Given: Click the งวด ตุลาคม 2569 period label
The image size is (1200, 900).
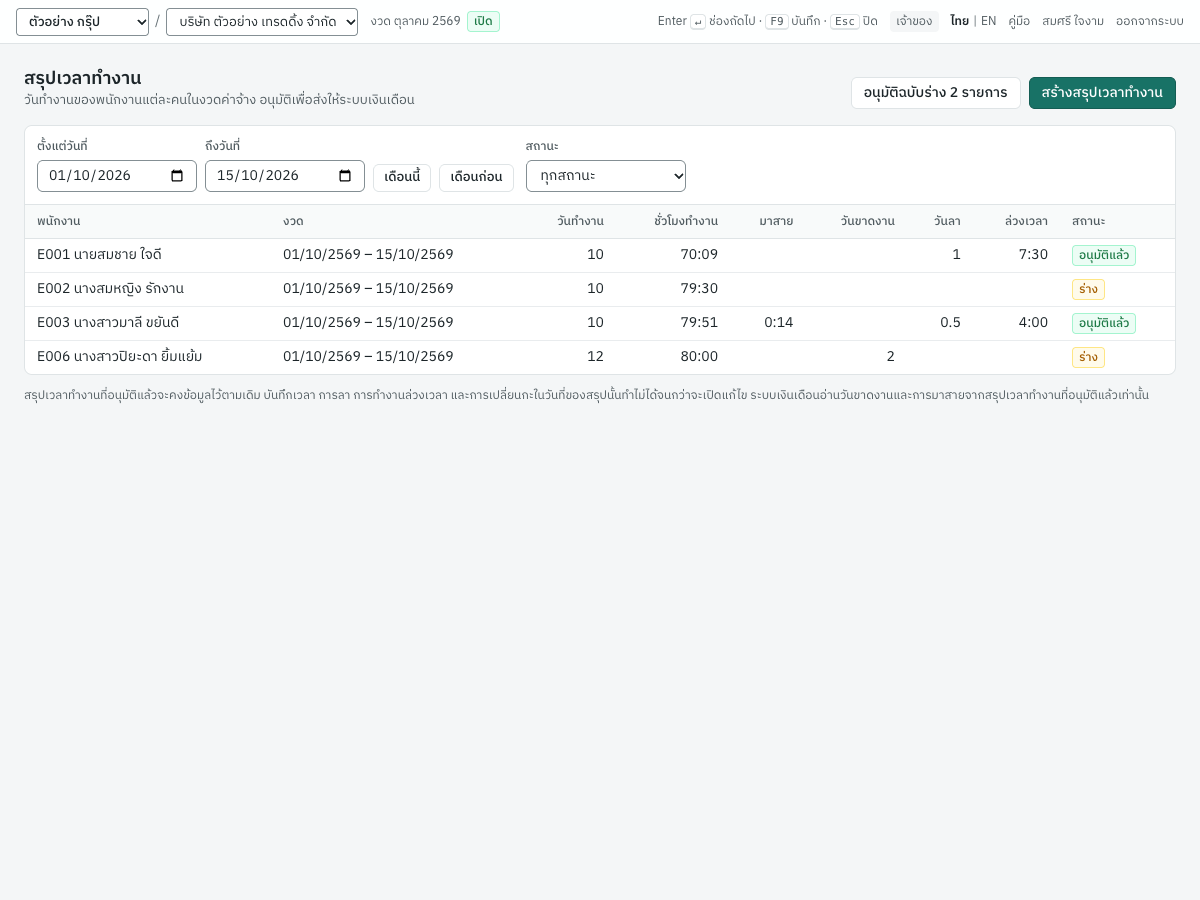Looking at the screenshot, I should [415, 21].
